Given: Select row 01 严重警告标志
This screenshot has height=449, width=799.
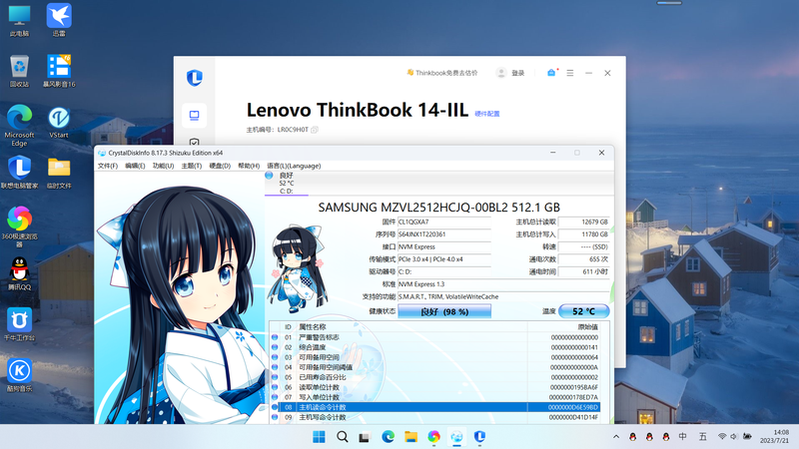Looking at the screenshot, I should (435, 337).
